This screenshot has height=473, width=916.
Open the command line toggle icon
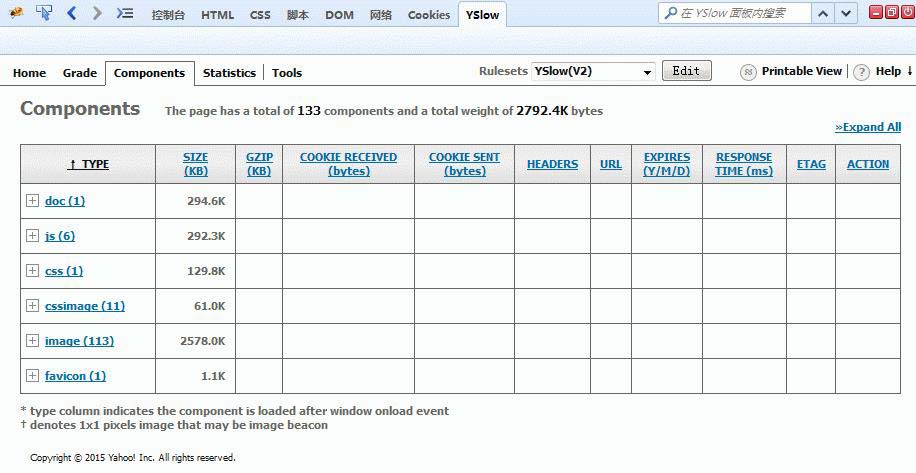124,13
